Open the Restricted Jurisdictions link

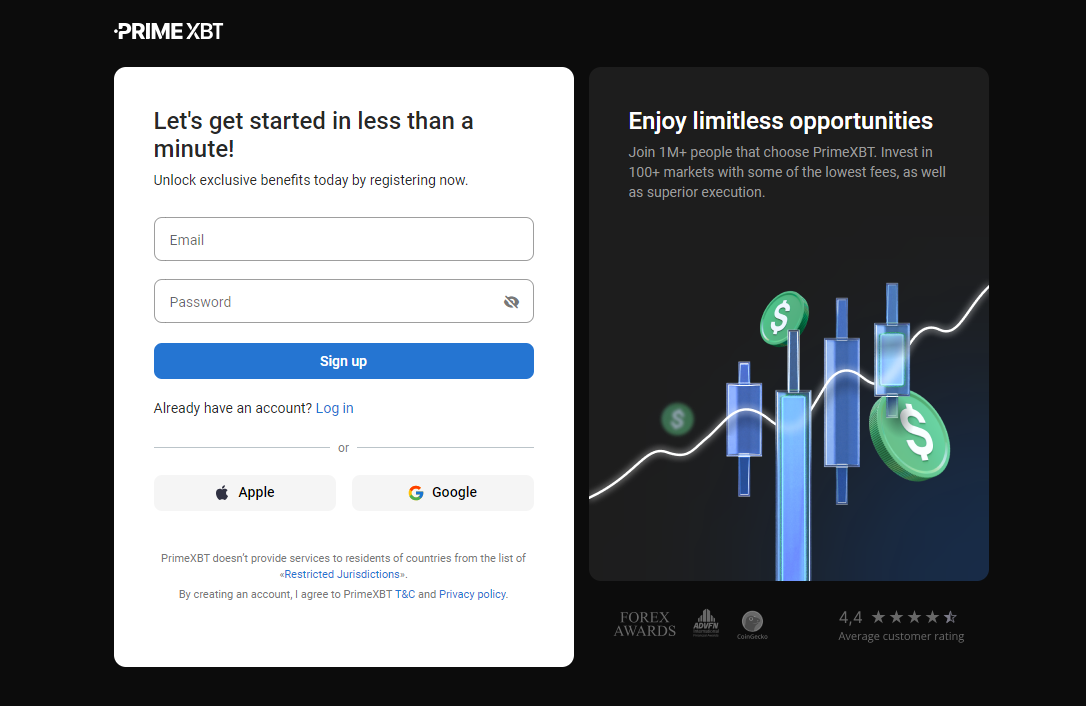tap(342, 574)
